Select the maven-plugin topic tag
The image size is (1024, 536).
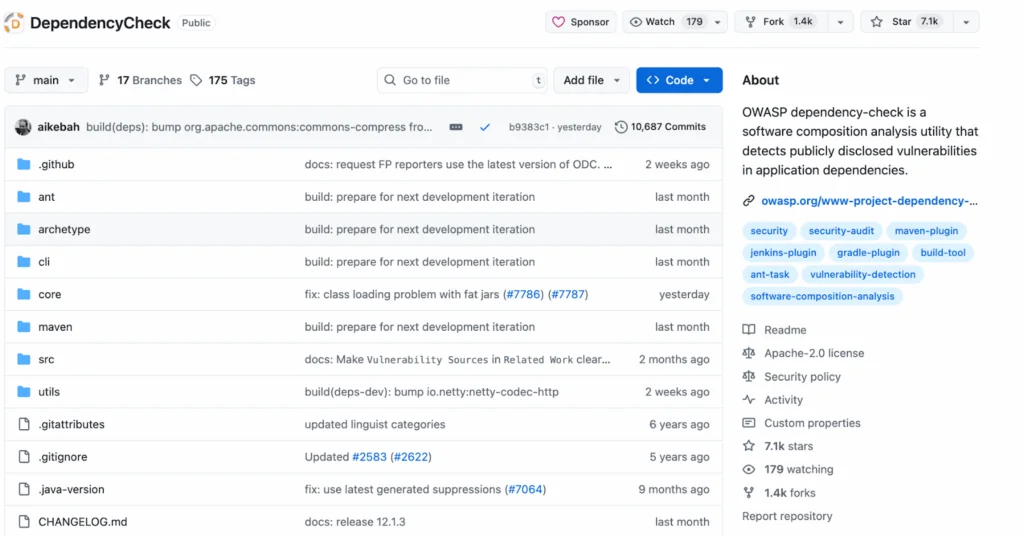click(926, 231)
